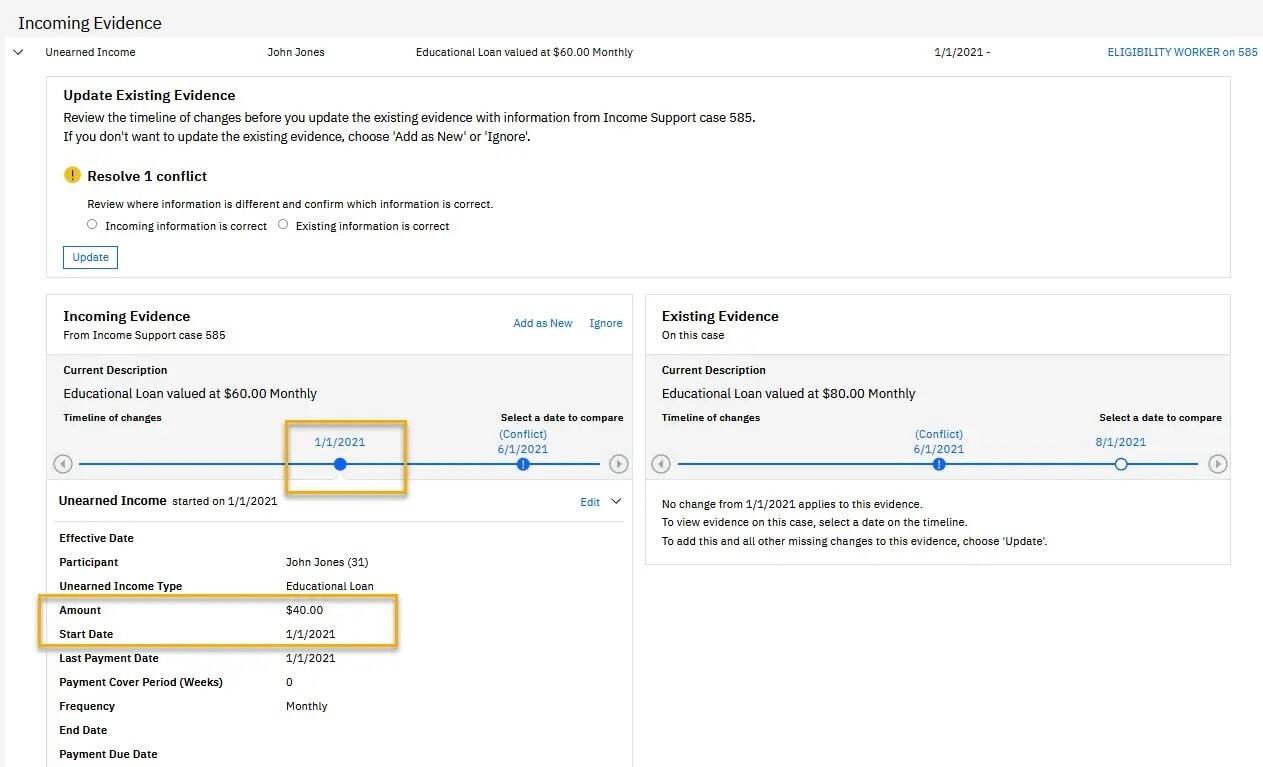Click the Edit link for Unearned Income
Screen dimensions: 1263x767
590,502
